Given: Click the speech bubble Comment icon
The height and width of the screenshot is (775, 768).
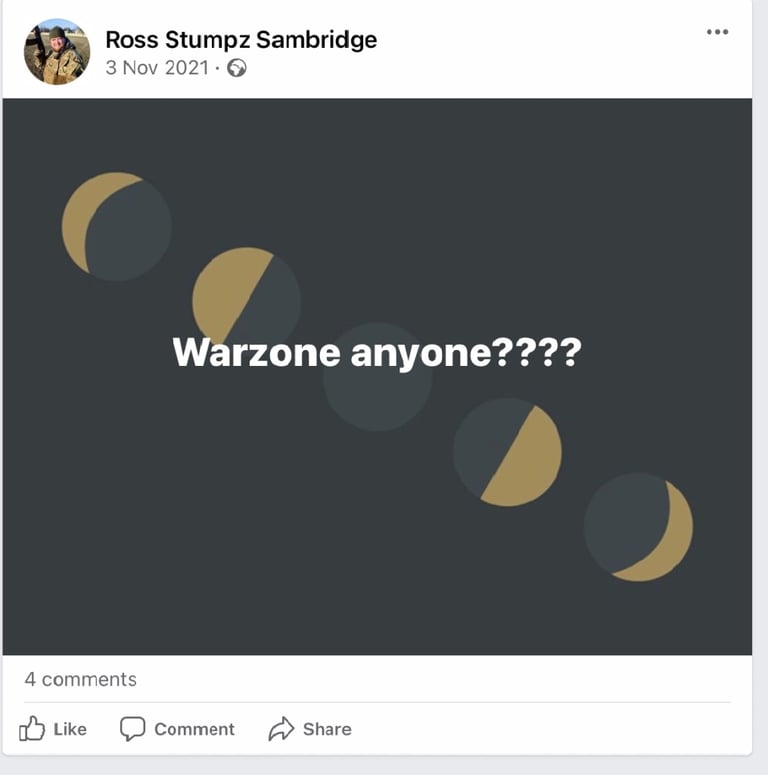Looking at the screenshot, I should tap(132, 729).
